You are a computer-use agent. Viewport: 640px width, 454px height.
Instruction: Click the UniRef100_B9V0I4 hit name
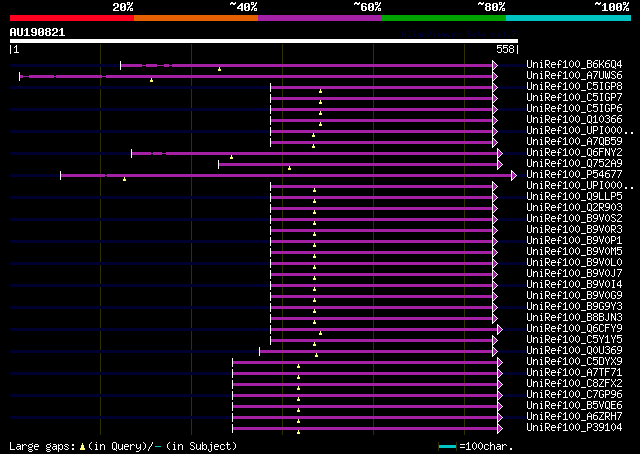(x=574, y=285)
